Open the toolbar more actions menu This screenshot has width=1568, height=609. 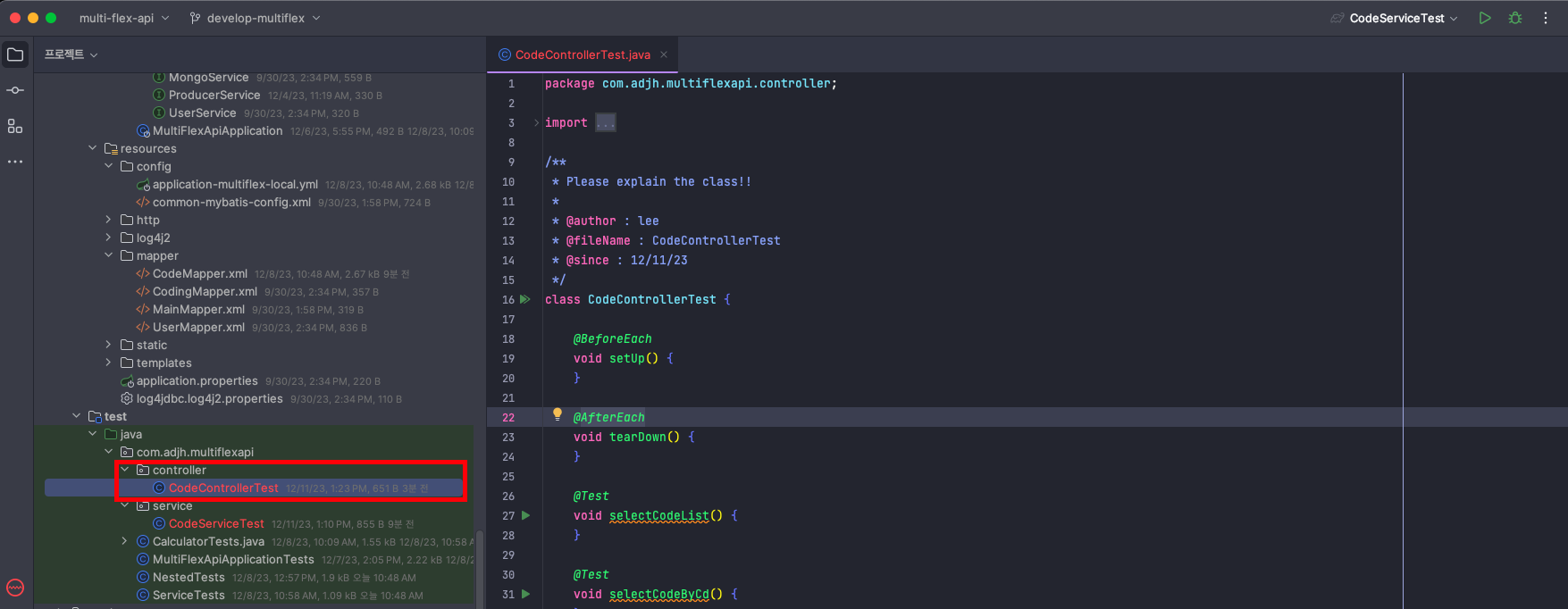click(x=1546, y=18)
